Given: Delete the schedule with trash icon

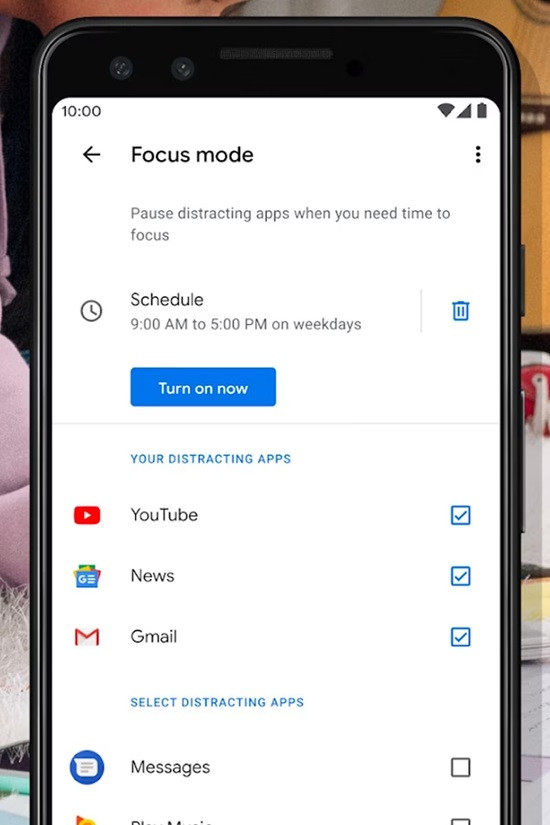Looking at the screenshot, I should coord(461,310).
